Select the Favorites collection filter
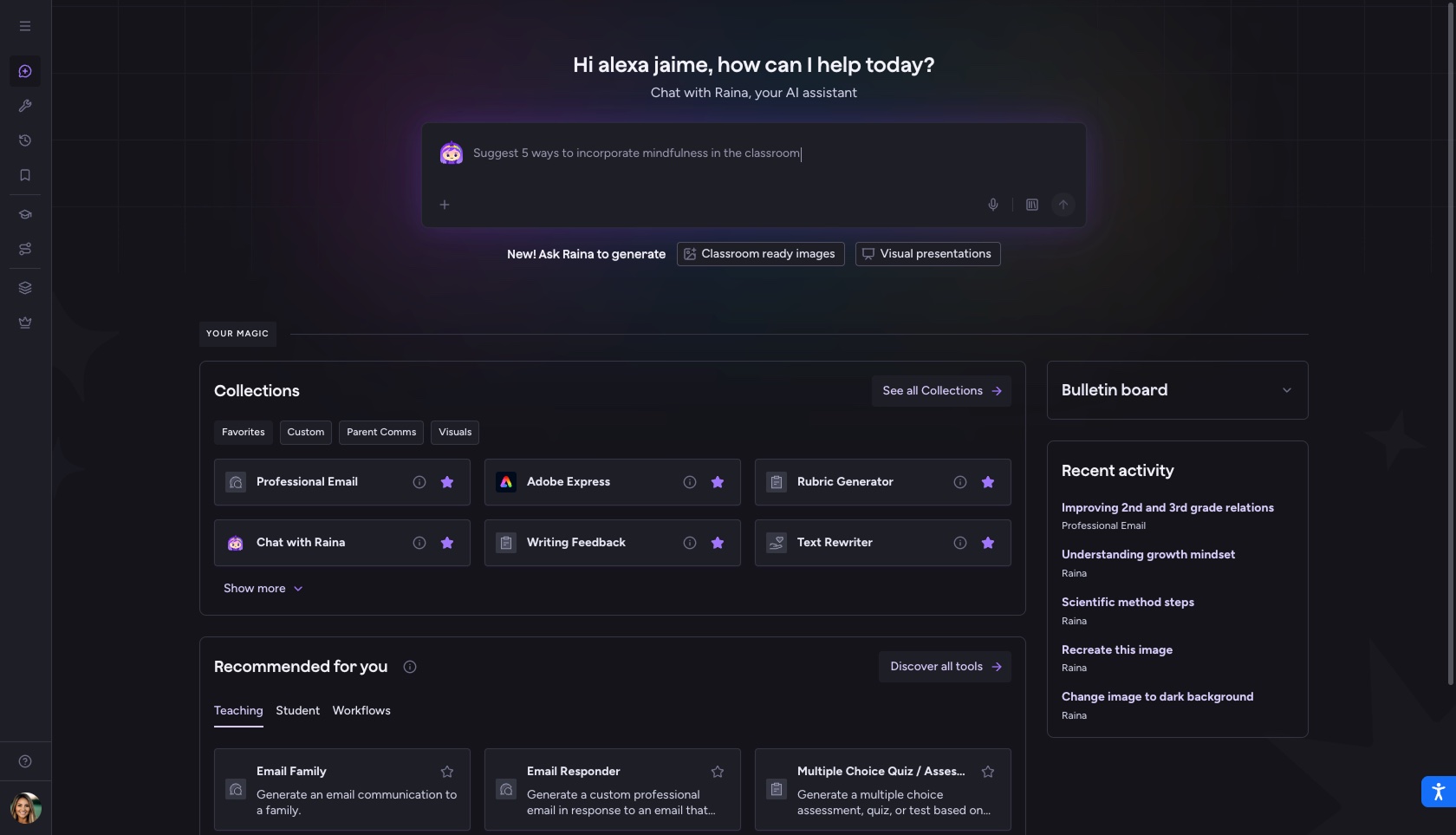The image size is (1456, 835). coord(244,433)
